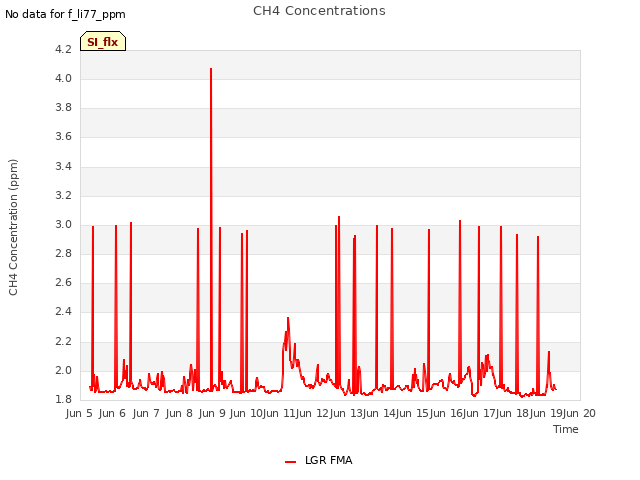Click the LGR FMA legend entry
640x480 pixels.
tap(318, 460)
